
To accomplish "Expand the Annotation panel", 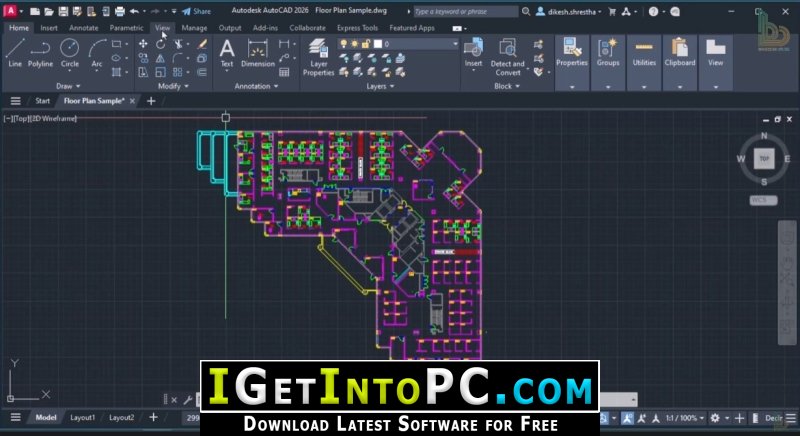I will click(256, 86).
